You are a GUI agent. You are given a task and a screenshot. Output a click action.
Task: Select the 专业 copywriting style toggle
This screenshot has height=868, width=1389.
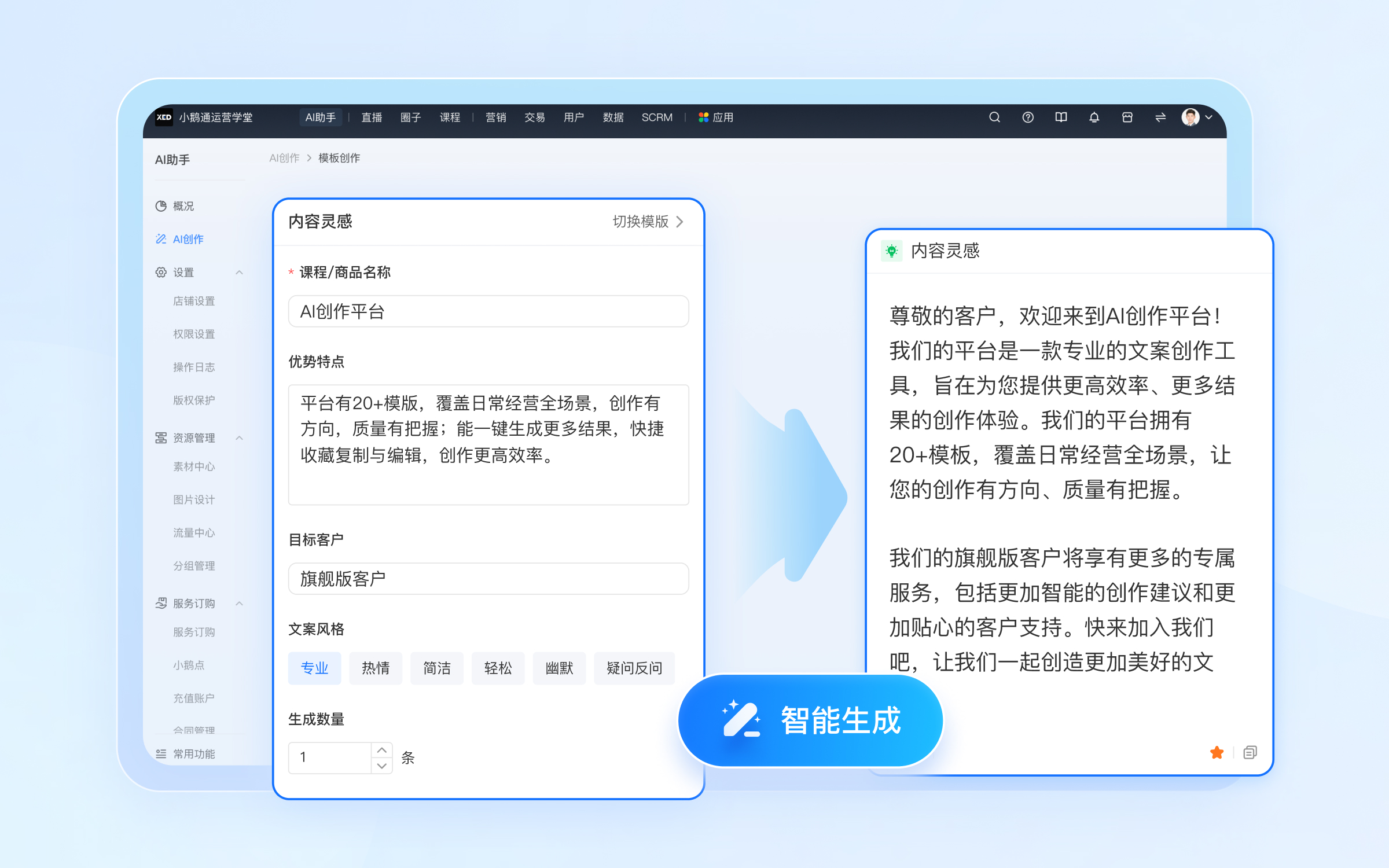coord(315,666)
